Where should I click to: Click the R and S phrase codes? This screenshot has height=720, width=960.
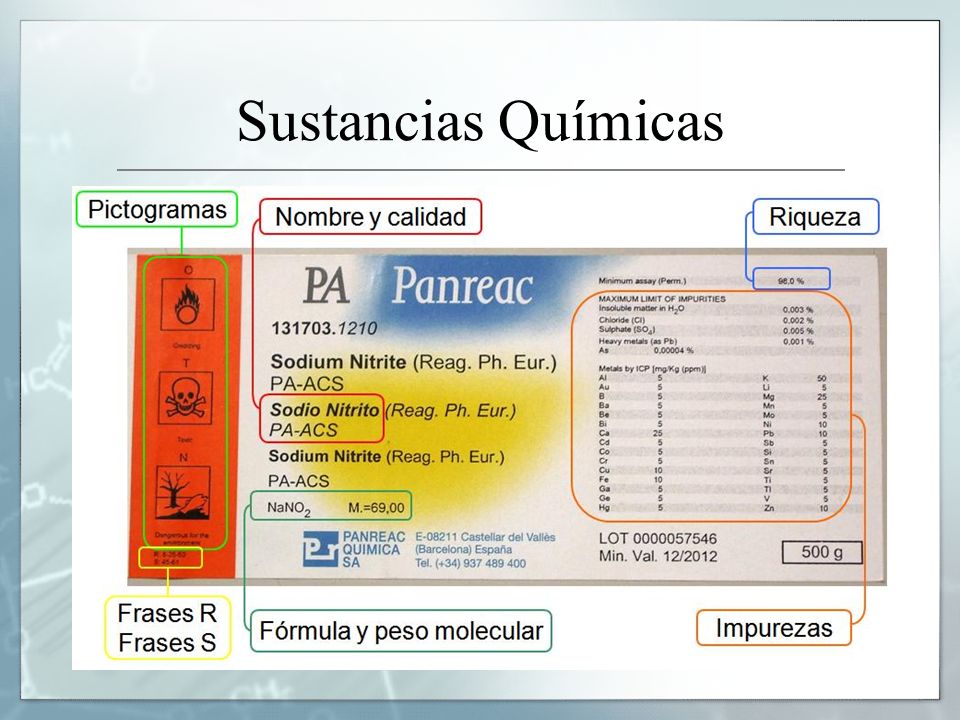[x=170, y=558]
